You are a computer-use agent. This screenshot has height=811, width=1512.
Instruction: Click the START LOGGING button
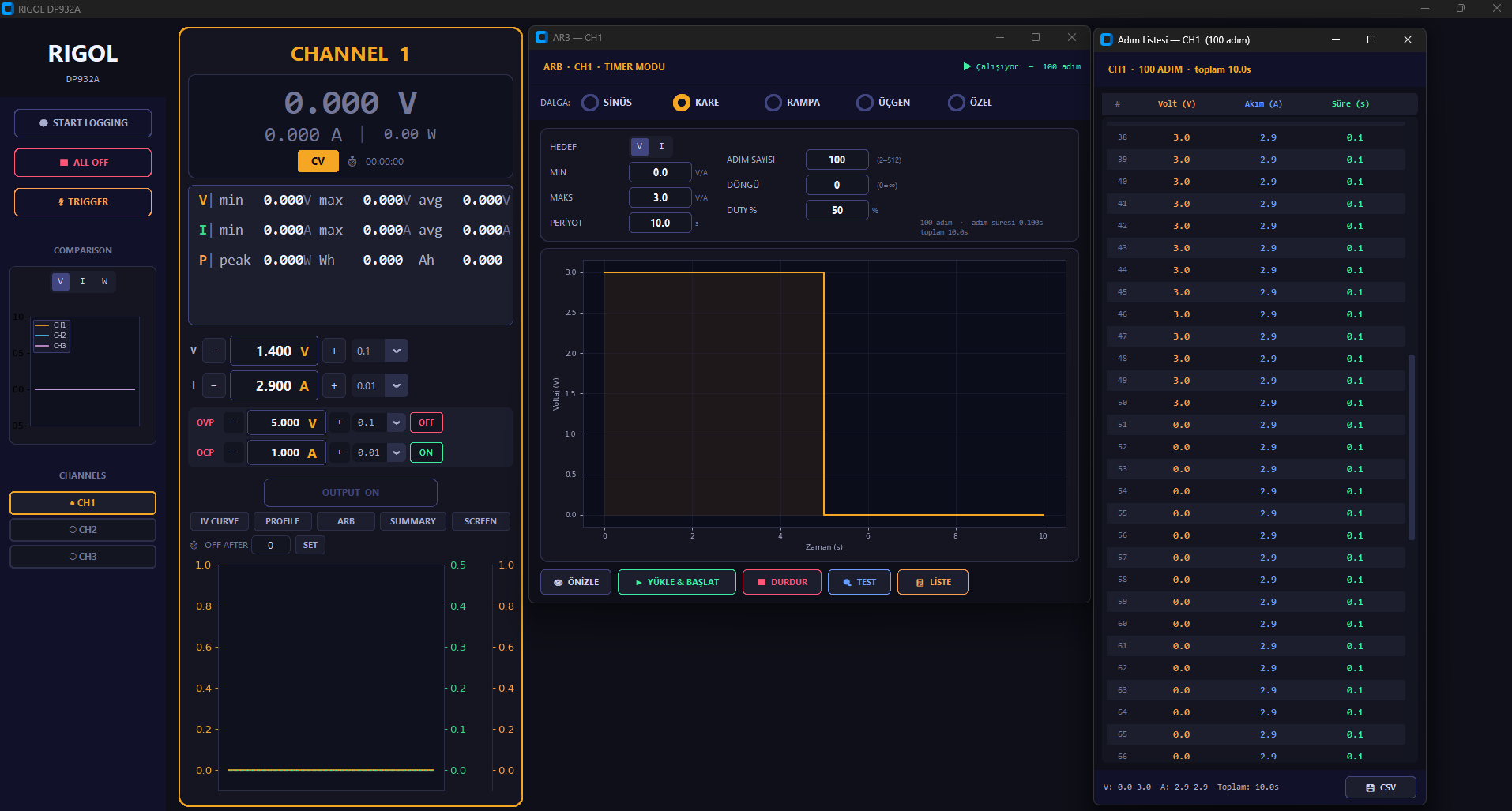coord(83,123)
